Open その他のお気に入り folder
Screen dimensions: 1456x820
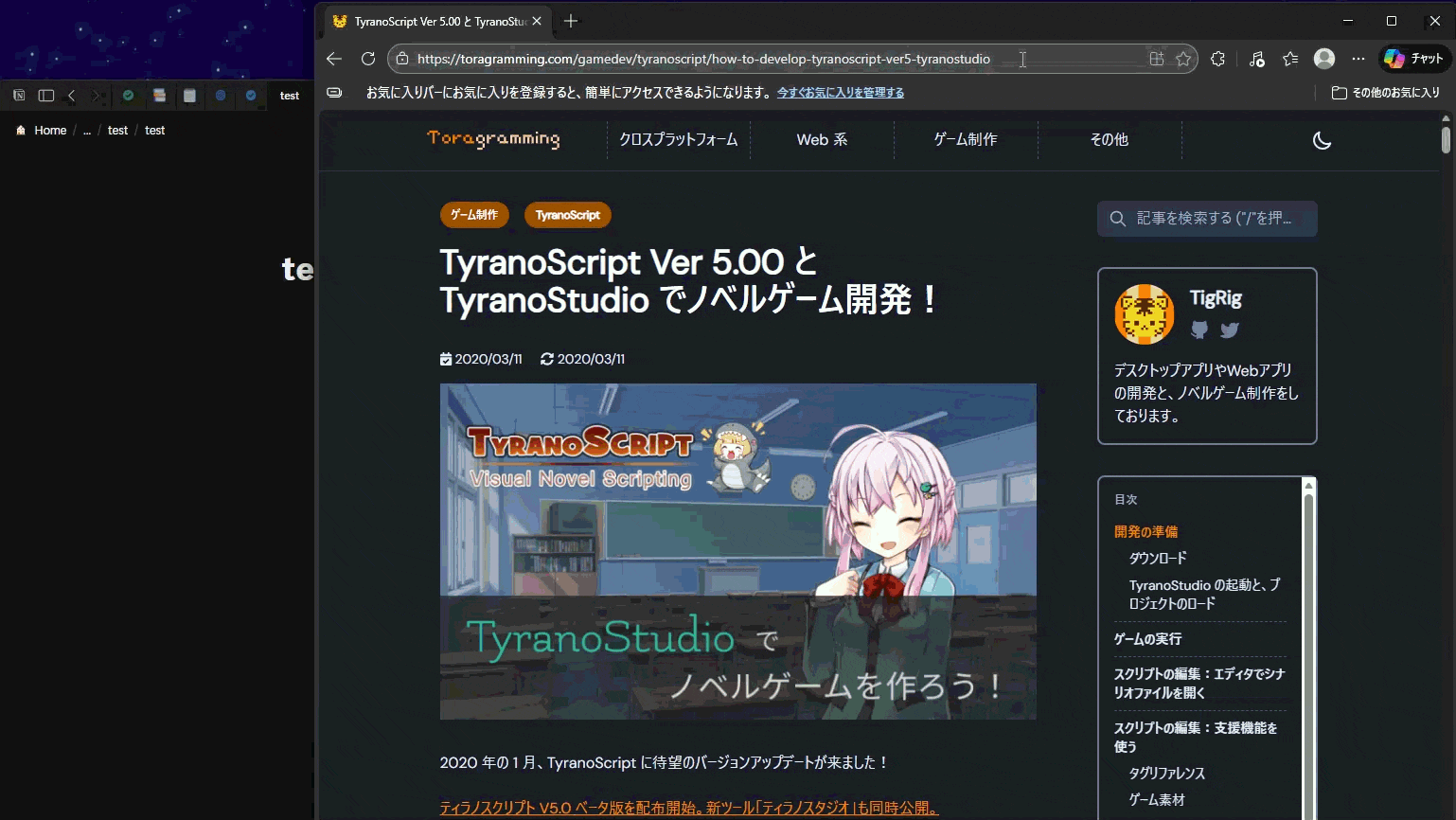1386,93
